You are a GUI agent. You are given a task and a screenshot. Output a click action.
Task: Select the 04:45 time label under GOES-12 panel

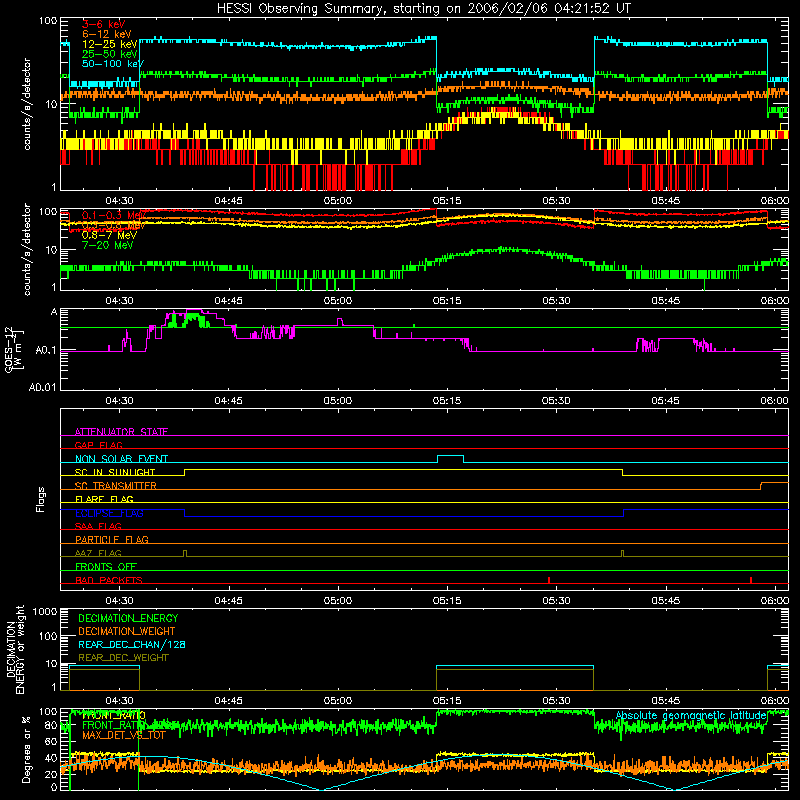click(x=228, y=401)
